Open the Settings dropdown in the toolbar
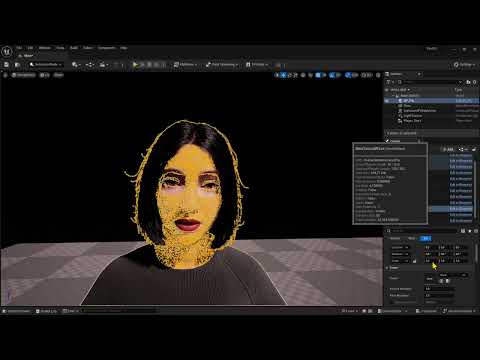 [465, 65]
